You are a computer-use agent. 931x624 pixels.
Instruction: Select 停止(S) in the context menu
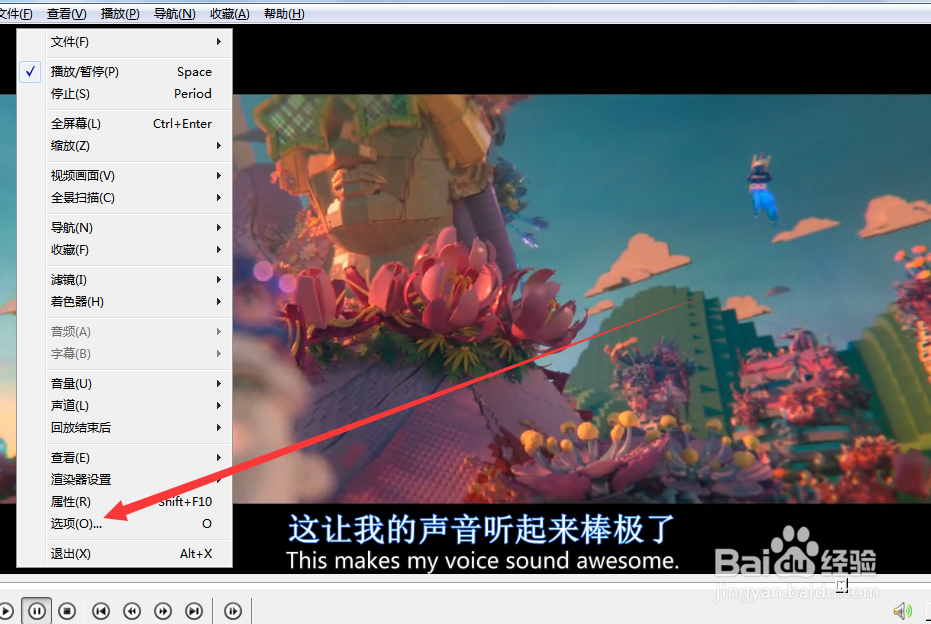125,94
